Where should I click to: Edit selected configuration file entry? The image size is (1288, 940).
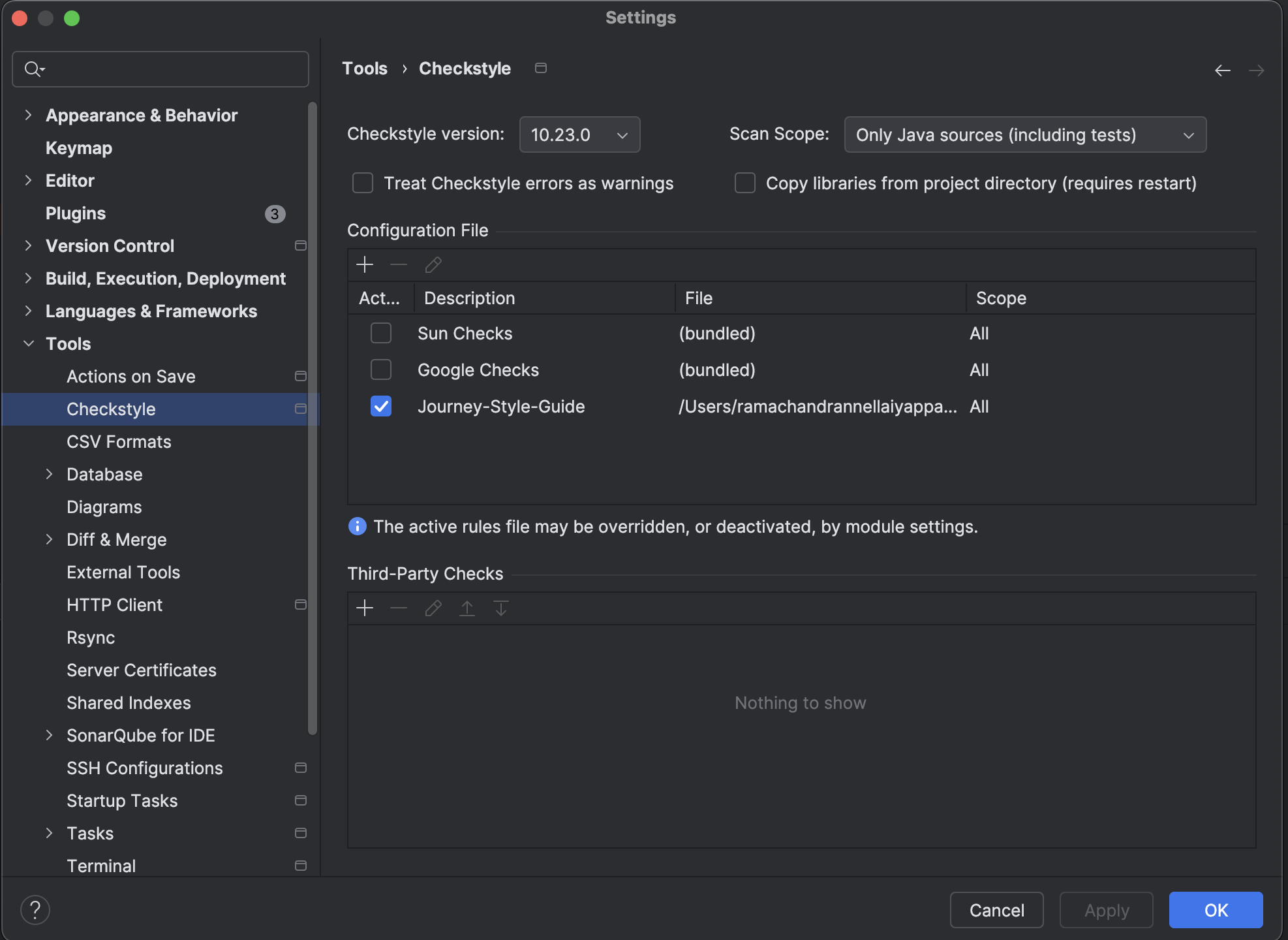[433, 264]
